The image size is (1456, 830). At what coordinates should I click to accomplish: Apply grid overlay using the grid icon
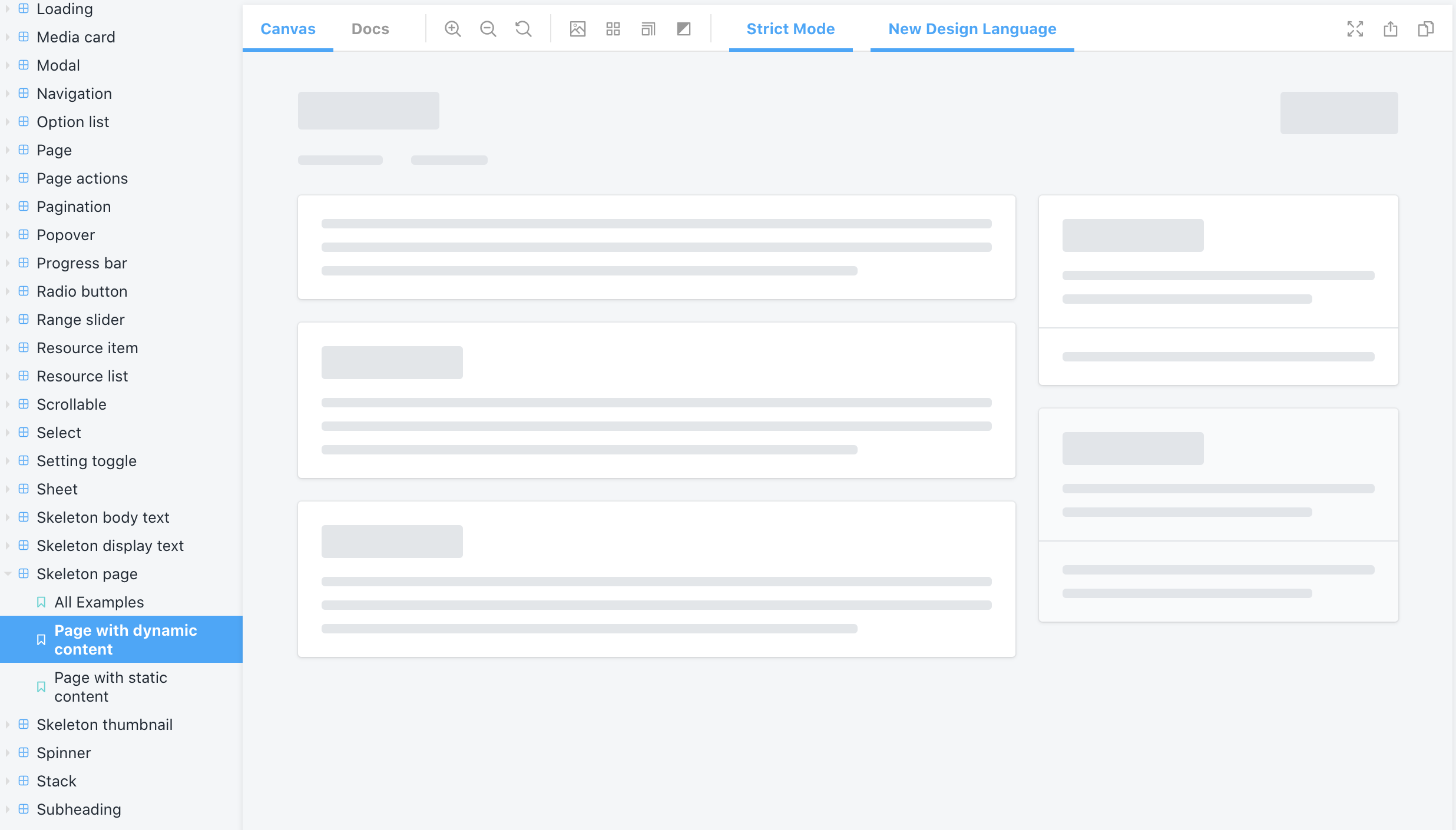click(x=613, y=29)
